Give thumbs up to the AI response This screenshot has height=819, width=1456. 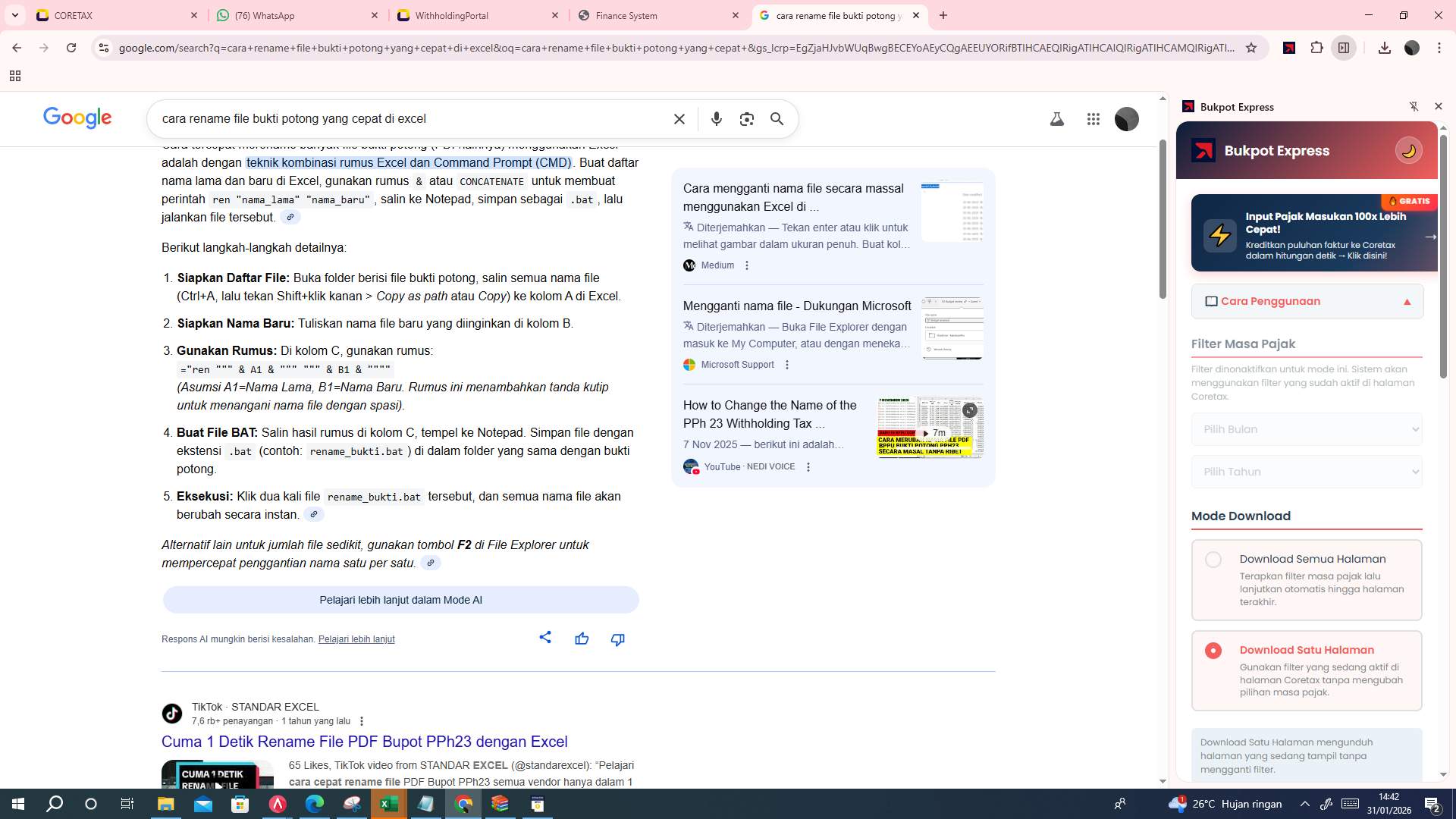pos(581,639)
